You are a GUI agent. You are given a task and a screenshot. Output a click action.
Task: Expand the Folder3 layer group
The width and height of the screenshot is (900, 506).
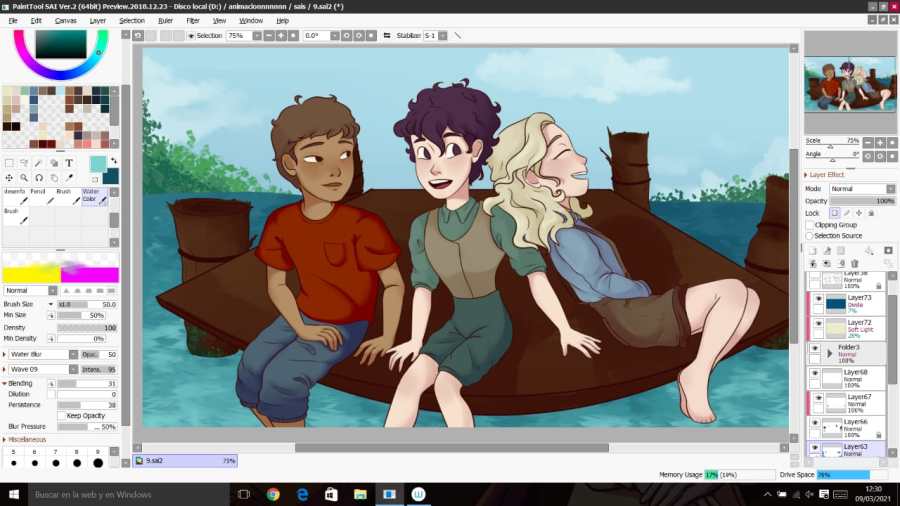[830, 353]
